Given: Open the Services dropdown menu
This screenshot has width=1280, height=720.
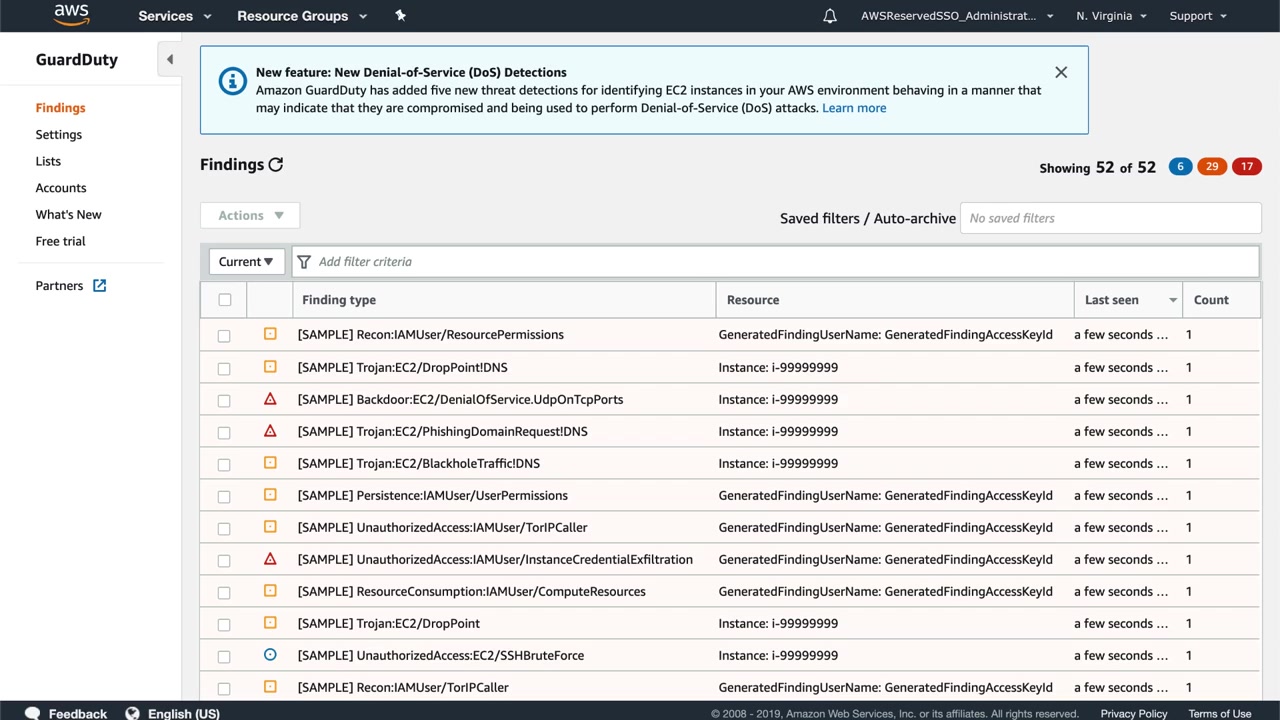Looking at the screenshot, I should (x=175, y=16).
